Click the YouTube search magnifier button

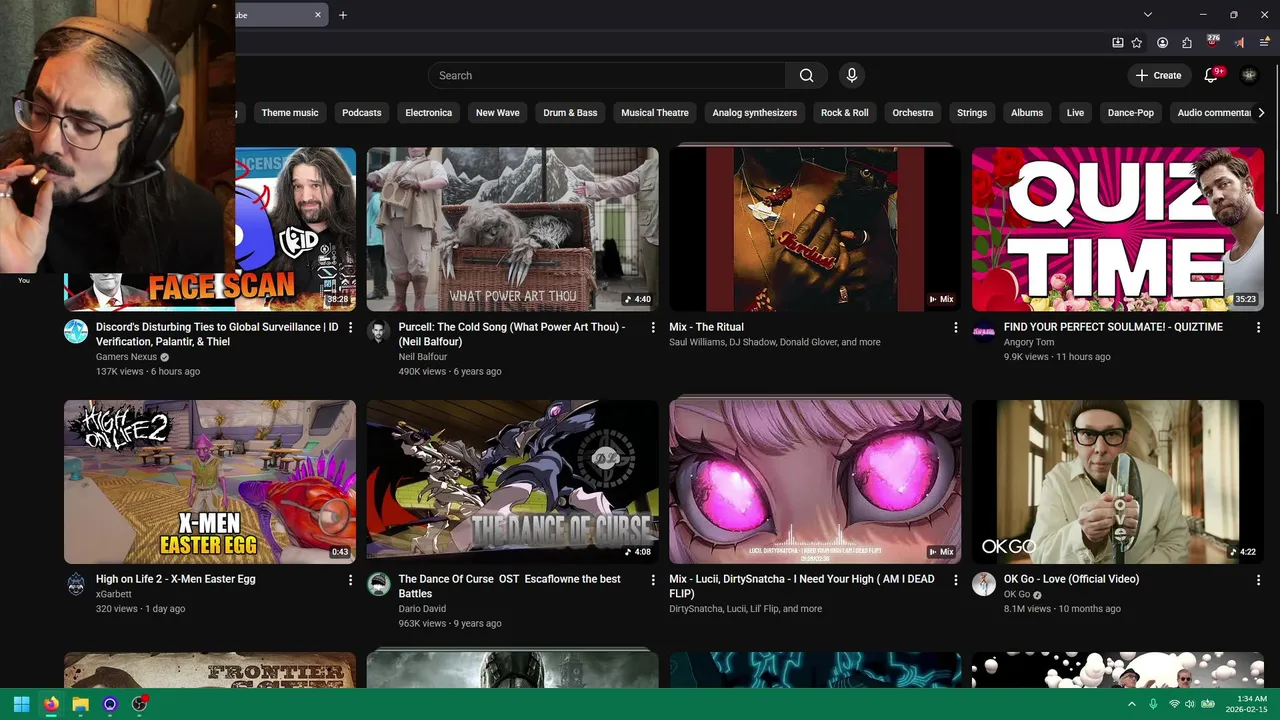(806, 75)
